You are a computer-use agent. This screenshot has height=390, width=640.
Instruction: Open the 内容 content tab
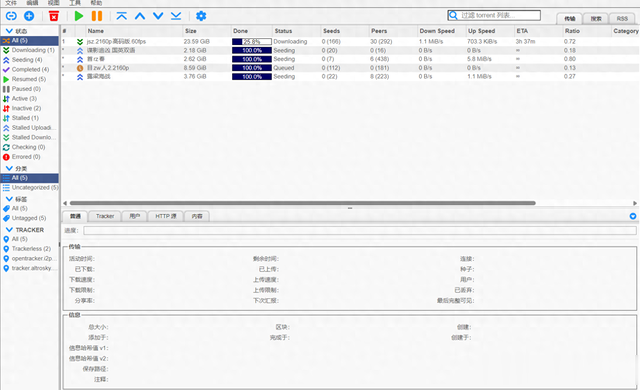[197, 216]
